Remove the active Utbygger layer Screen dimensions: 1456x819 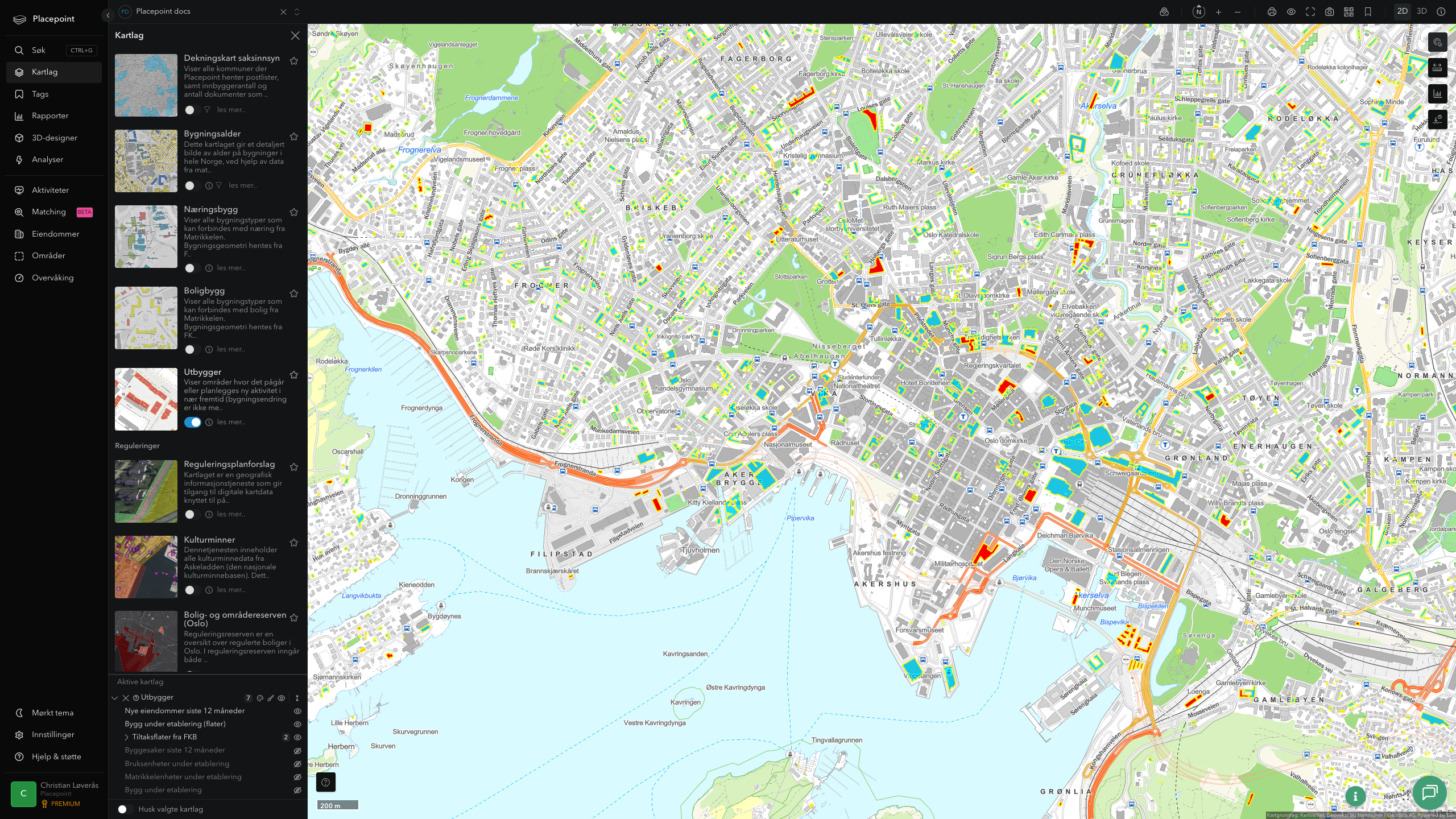126,698
